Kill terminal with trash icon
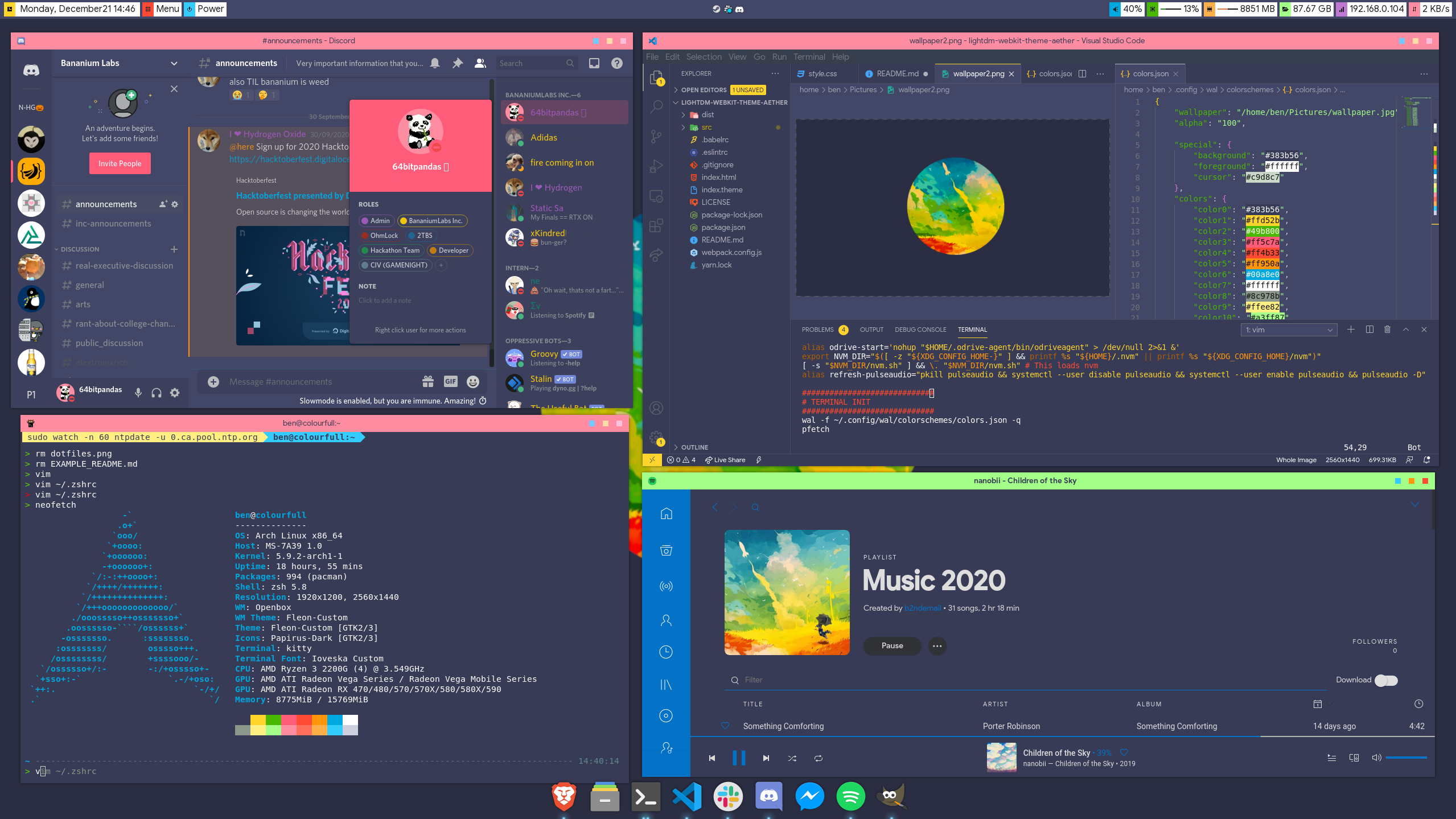The width and height of the screenshot is (1456, 819). [x=1387, y=330]
